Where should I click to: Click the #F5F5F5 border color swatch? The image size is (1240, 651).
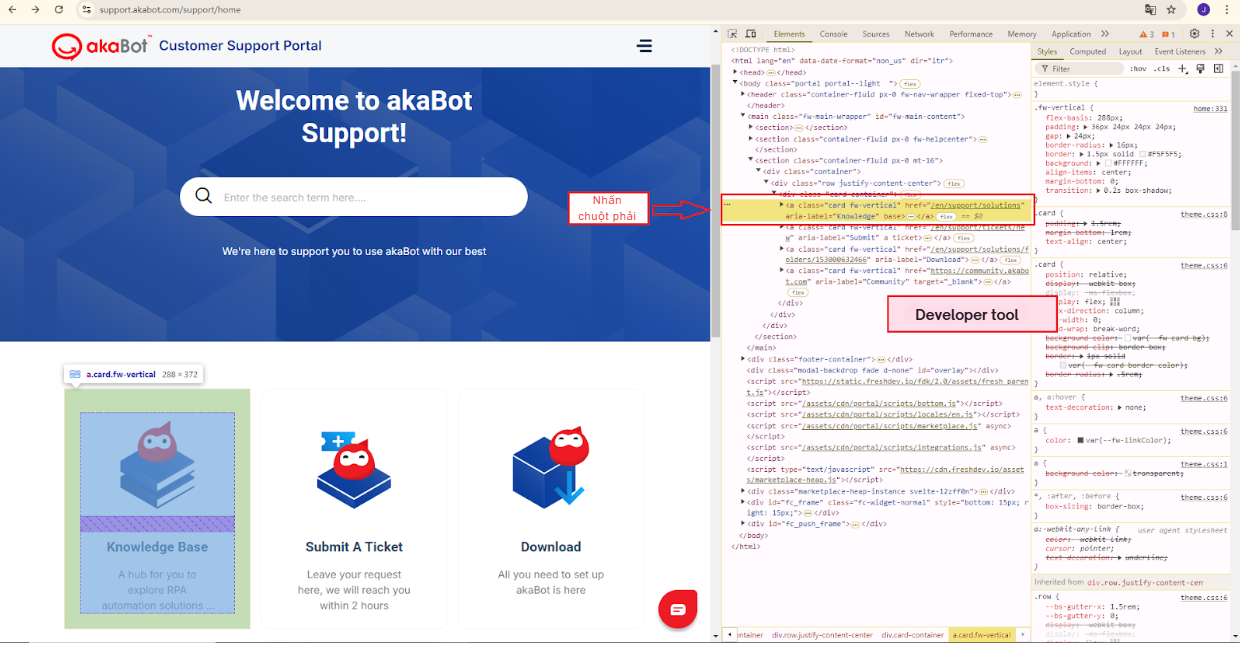pyautogui.click(x=1142, y=154)
